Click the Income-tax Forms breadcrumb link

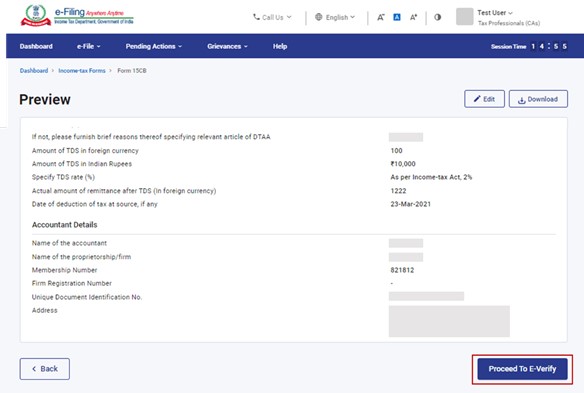click(82, 70)
